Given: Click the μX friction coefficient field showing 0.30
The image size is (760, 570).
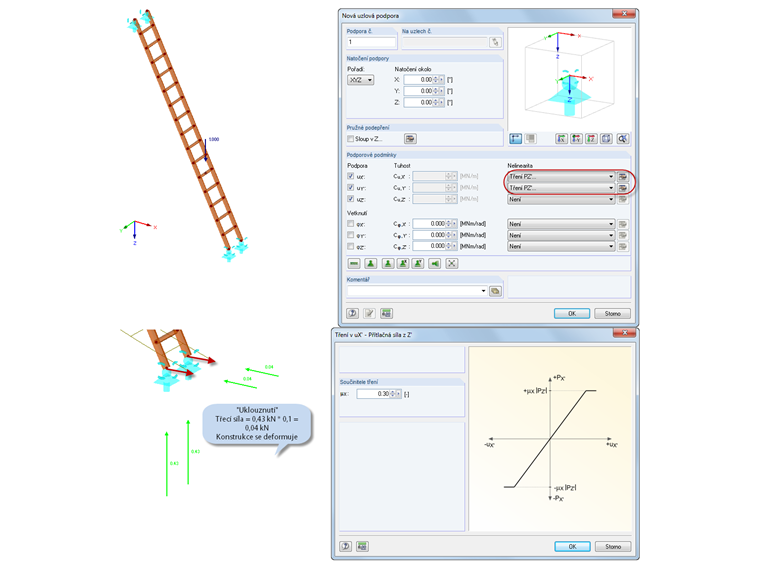Looking at the screenshot, I should point(373,394).
